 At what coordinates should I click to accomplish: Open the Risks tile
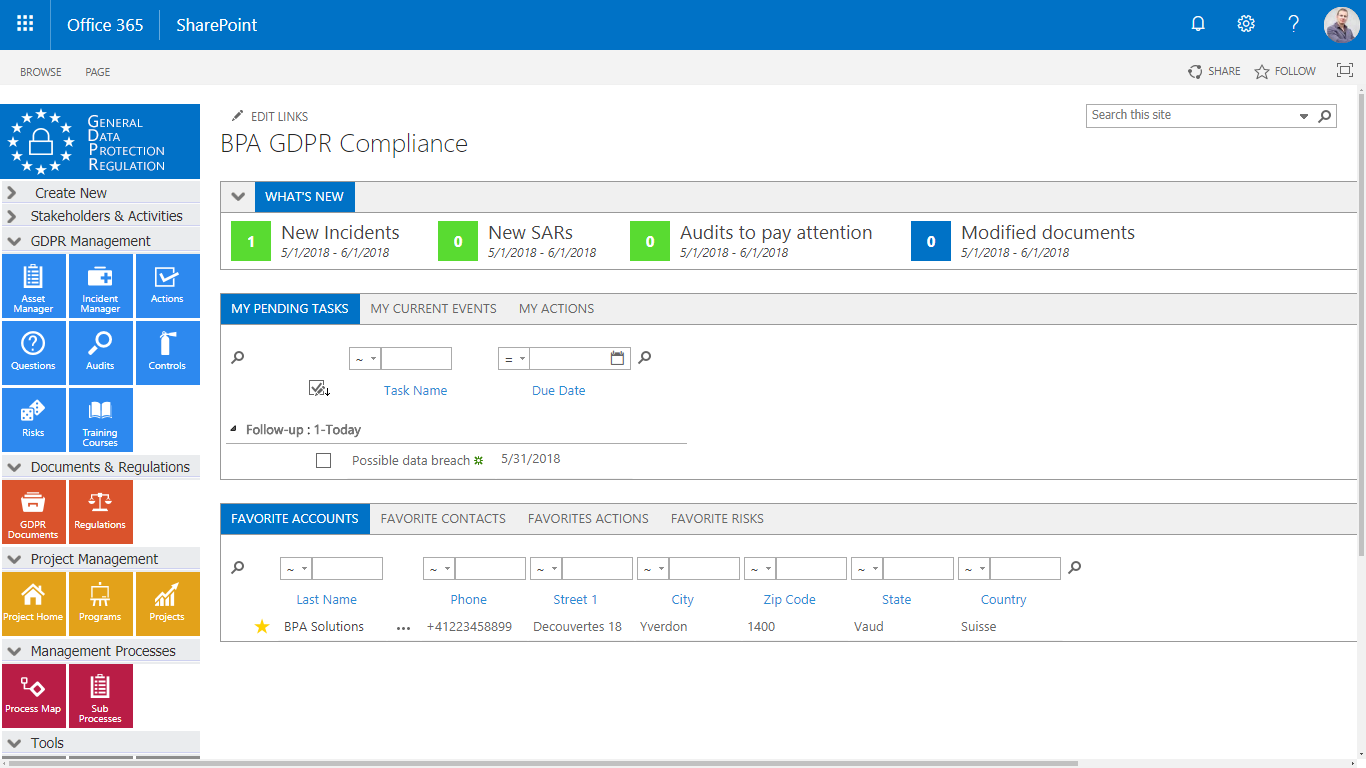pyautogui.click(x=33, y=420)
